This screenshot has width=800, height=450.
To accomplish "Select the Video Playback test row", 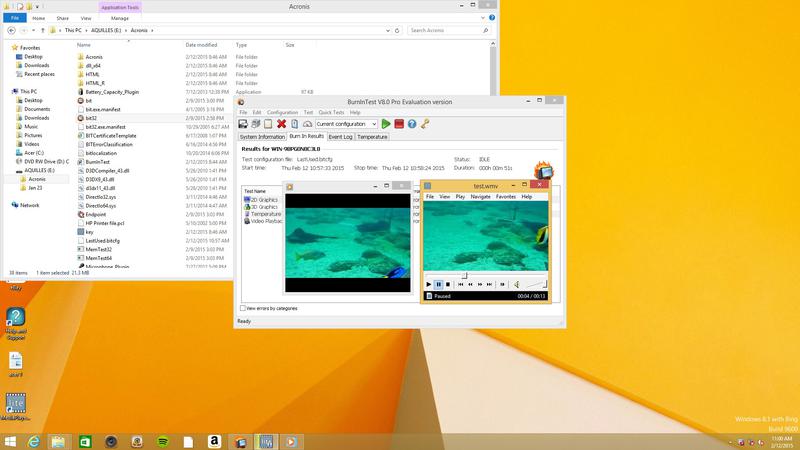I will (x=263, y=221).
